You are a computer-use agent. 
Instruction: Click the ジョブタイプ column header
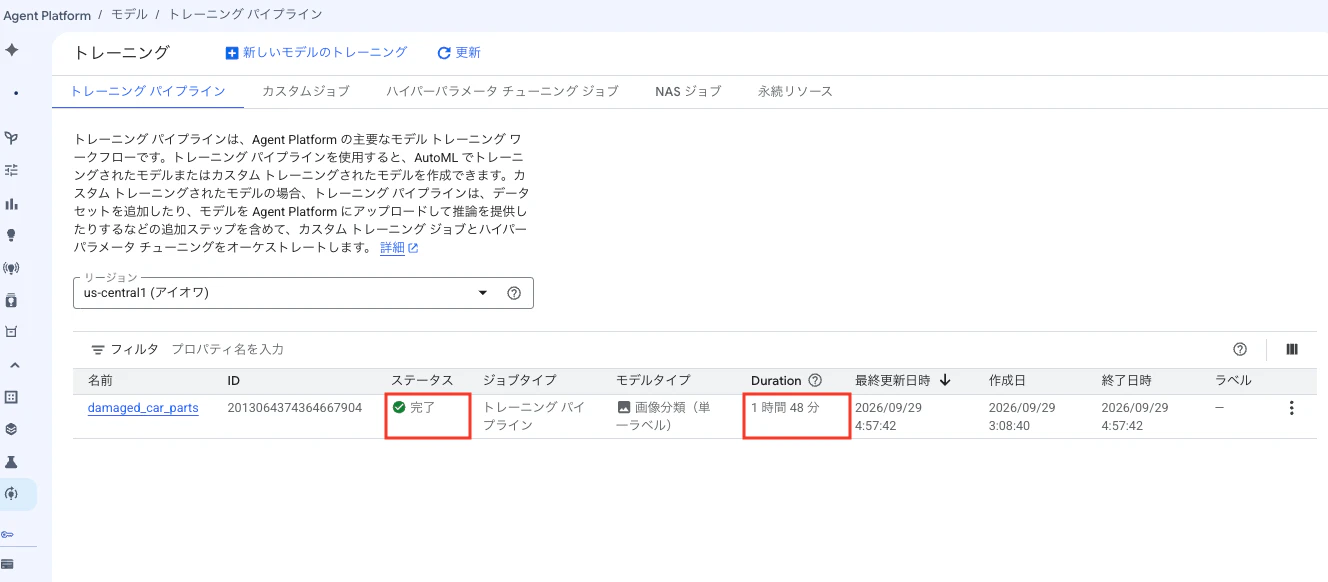[520, 380]
